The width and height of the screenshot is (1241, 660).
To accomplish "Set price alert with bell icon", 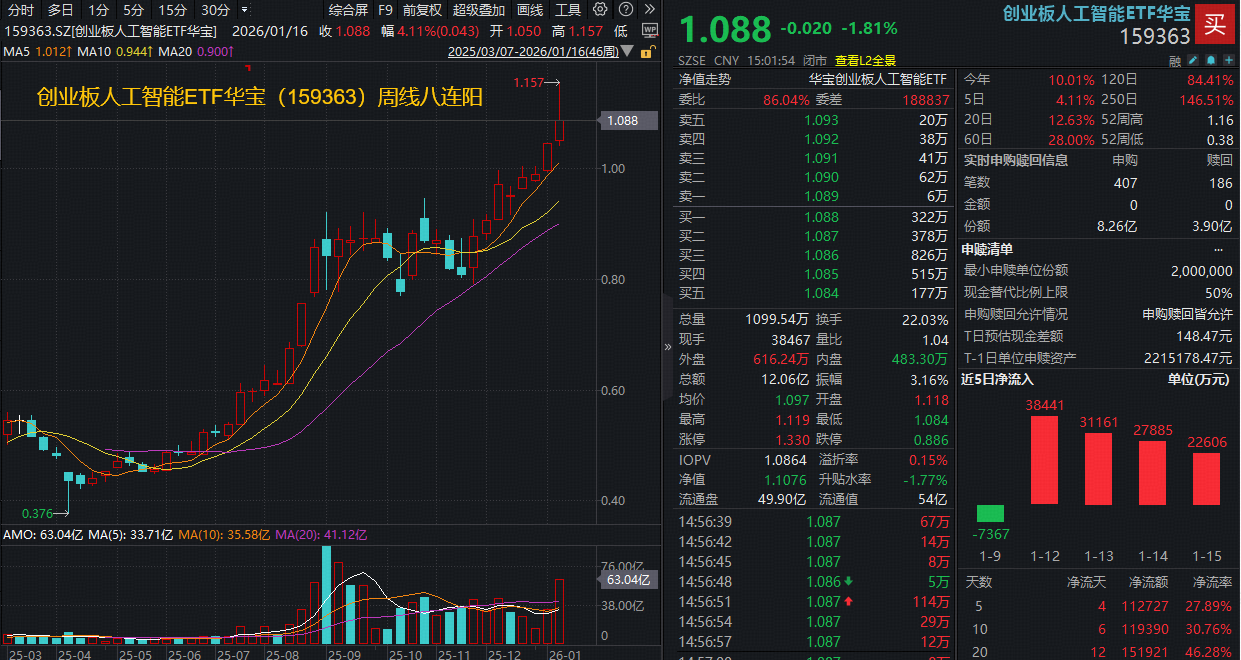I will pos(1210,60).
